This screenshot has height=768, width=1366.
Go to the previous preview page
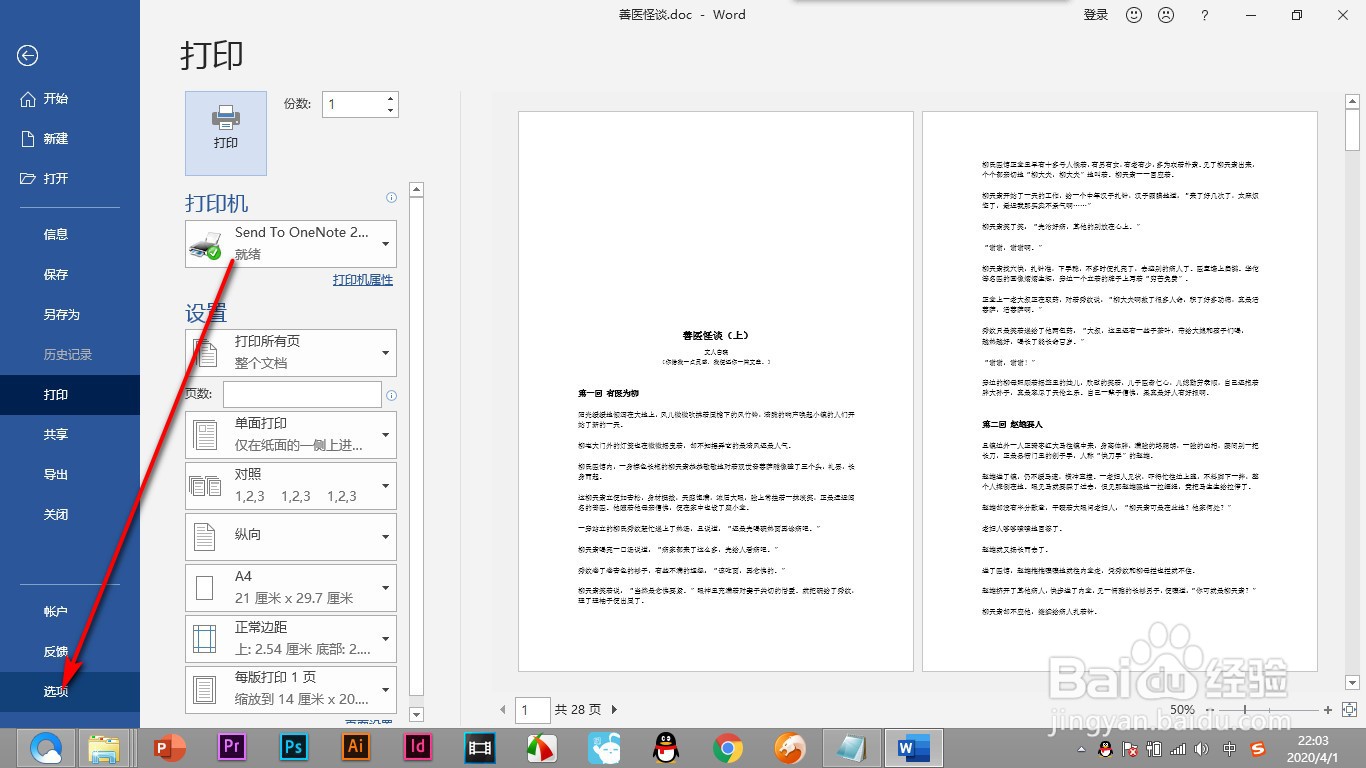point(503,710)
